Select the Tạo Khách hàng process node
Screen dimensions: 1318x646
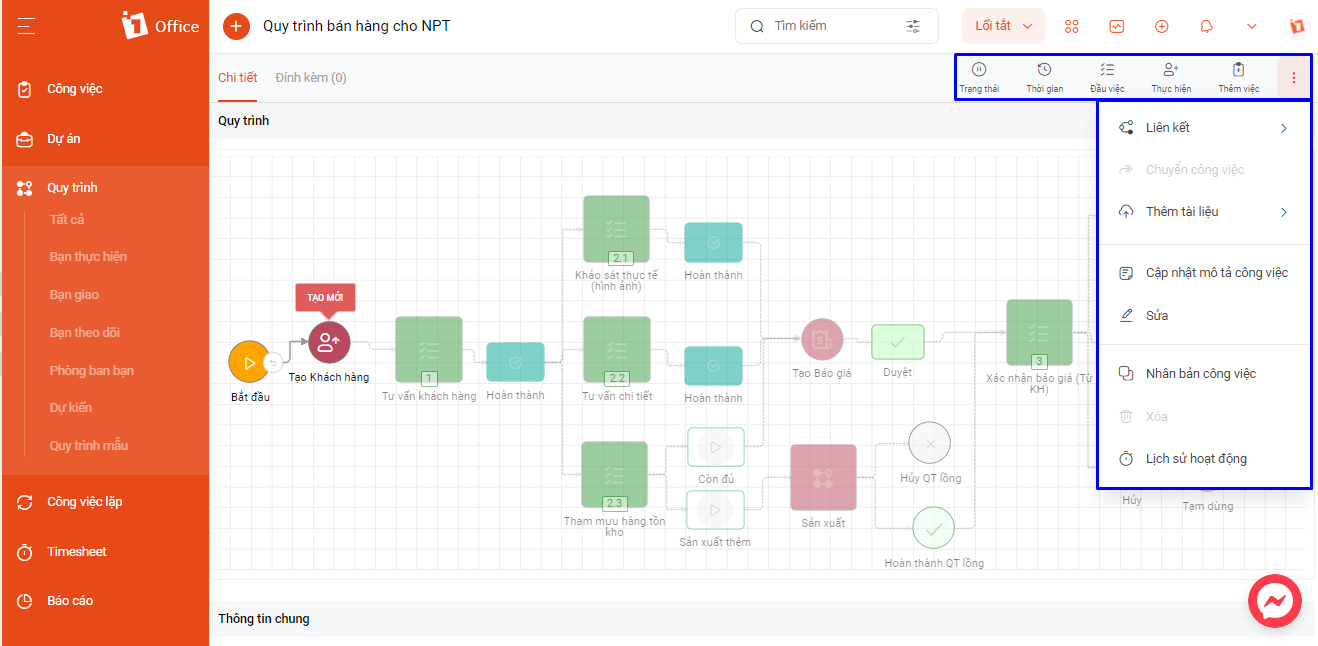point(329,342)
